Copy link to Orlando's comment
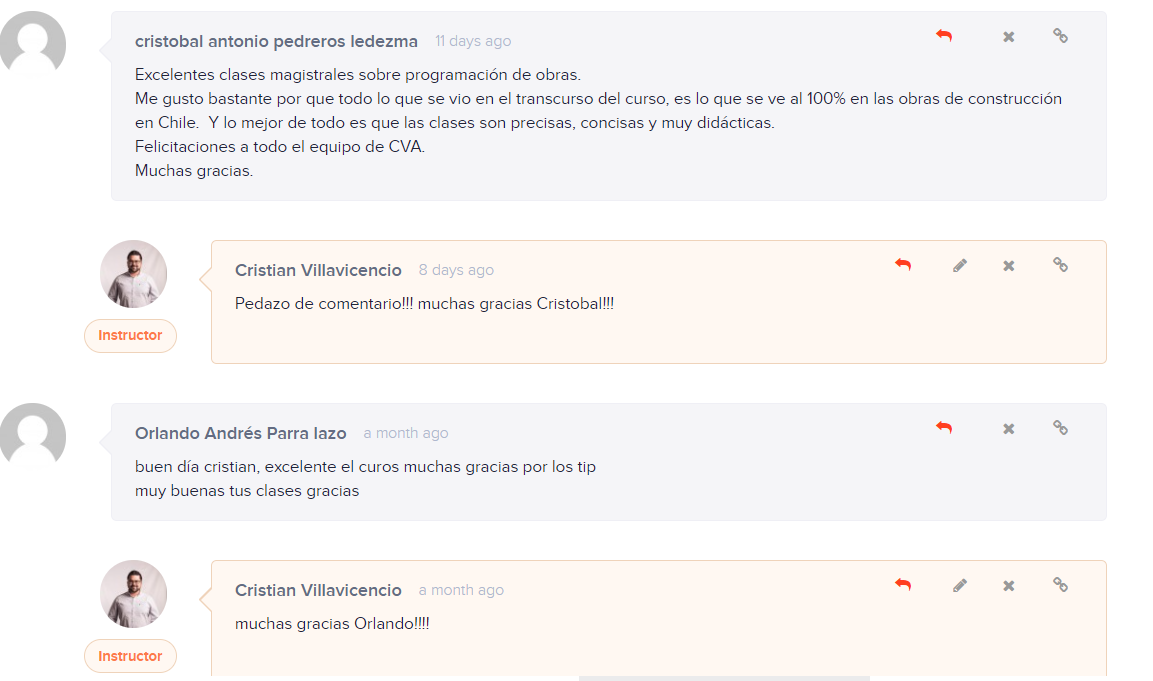Image resolution: width=1153 pixels, height=681 pixels. point(1060,427)
